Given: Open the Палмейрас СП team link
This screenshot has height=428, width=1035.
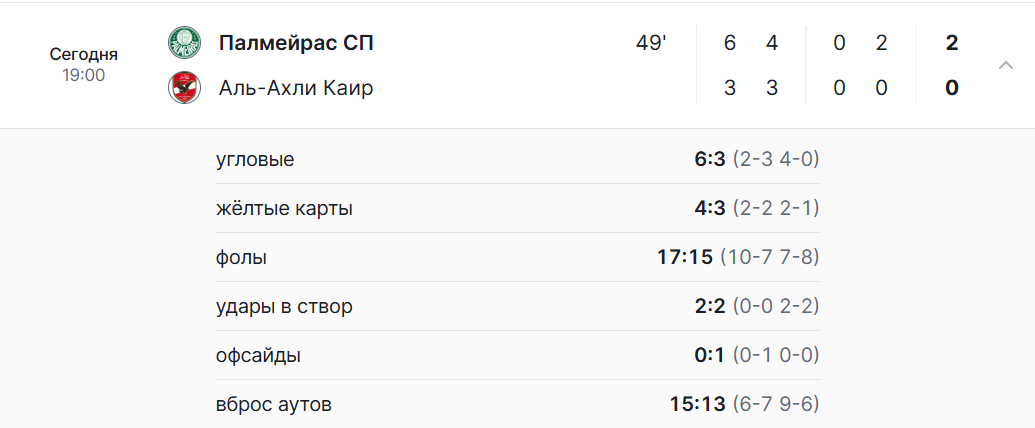Looking at the screenshot, I should (x=296, y=43).
